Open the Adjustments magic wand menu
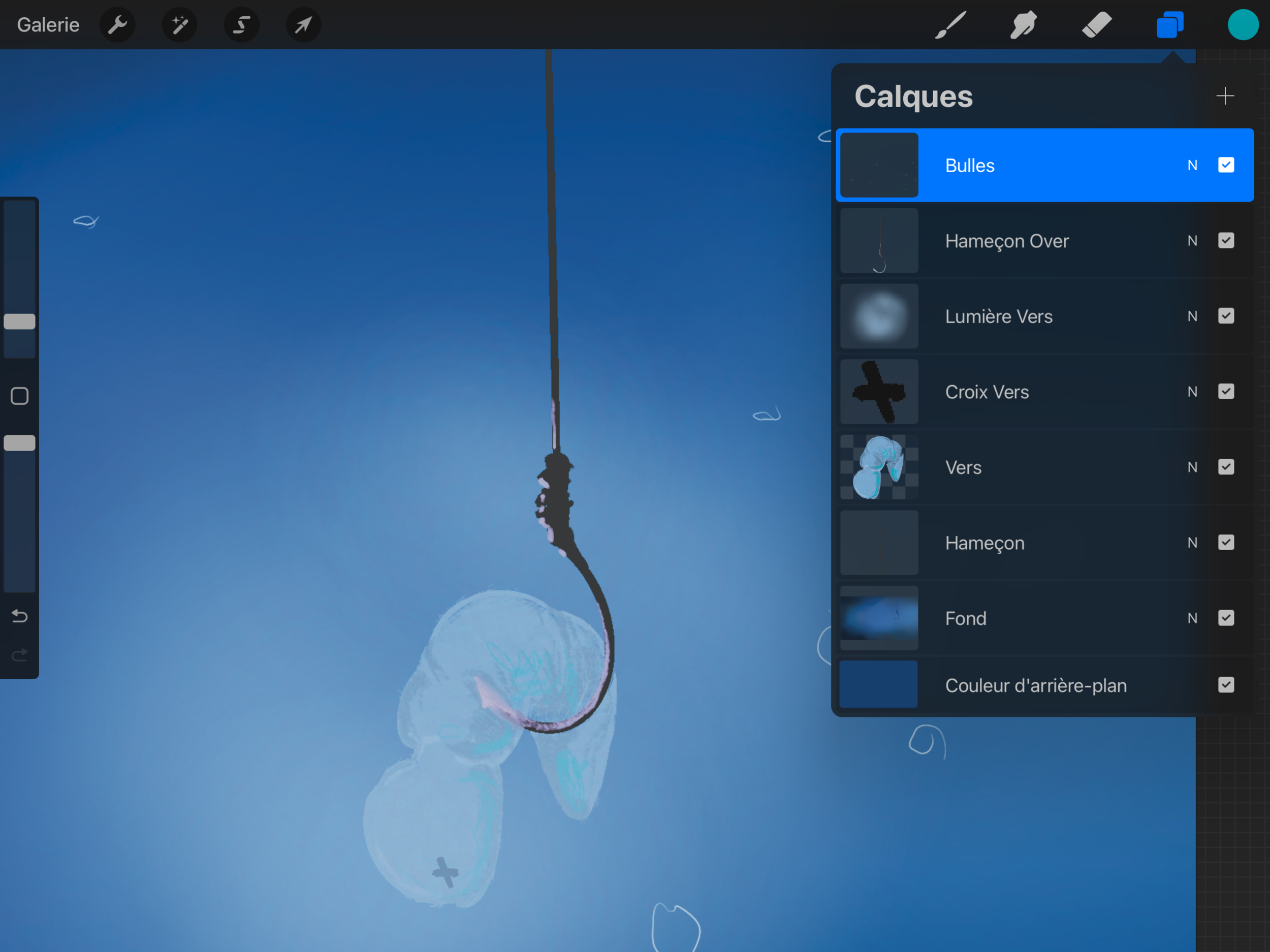 [180, 25]
